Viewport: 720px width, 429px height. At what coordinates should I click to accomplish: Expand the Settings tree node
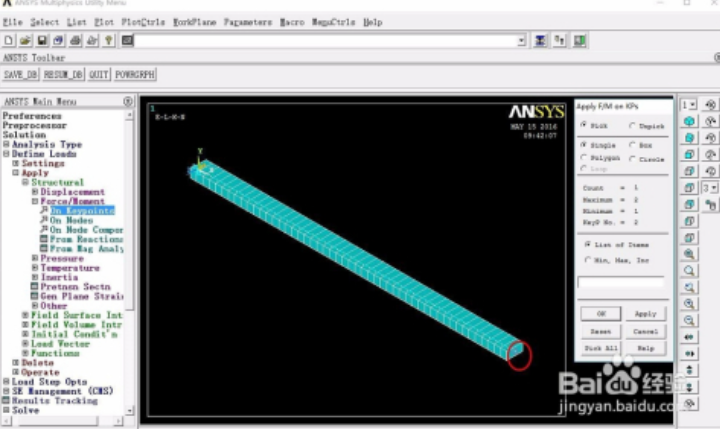coord(16,163)
